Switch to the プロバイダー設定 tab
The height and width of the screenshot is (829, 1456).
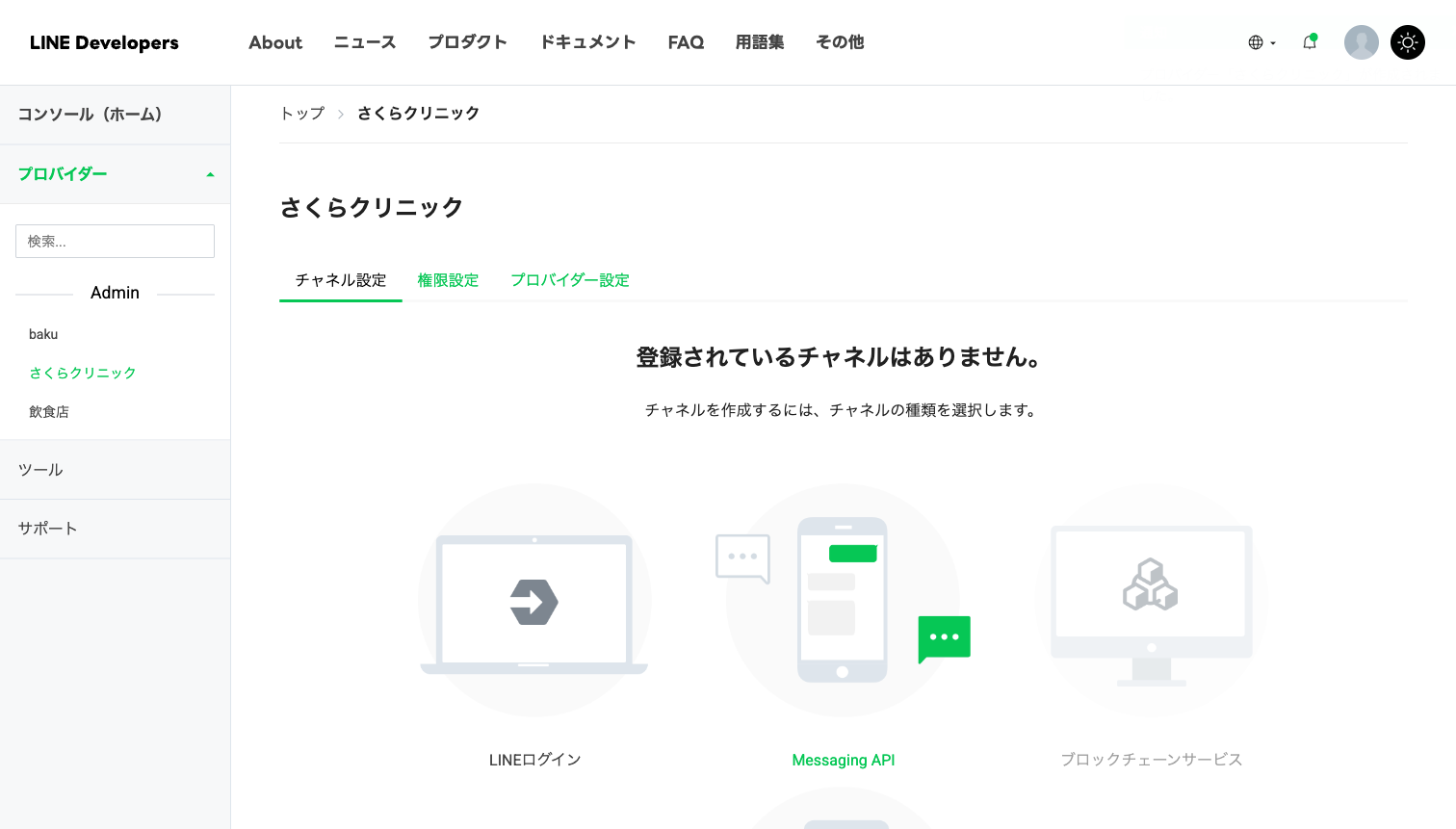click(x=570, y=280)
